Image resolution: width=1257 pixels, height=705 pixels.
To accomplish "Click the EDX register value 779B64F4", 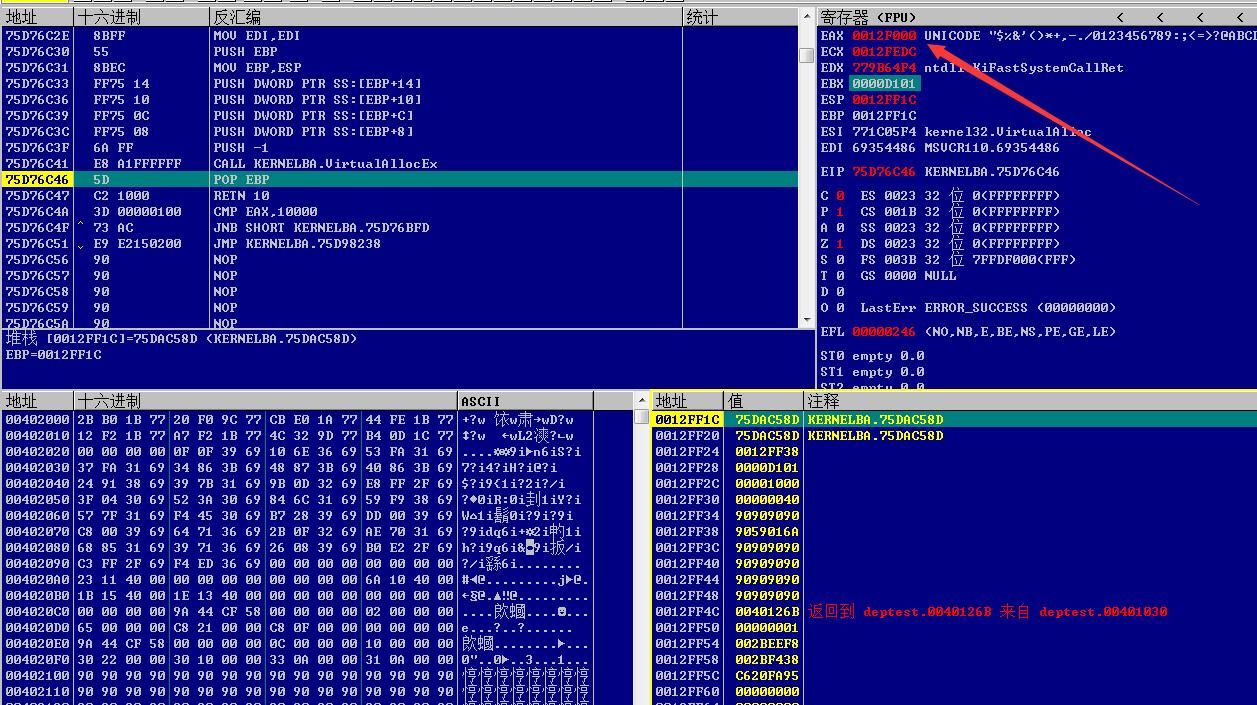I will click(x=884, y=67).
